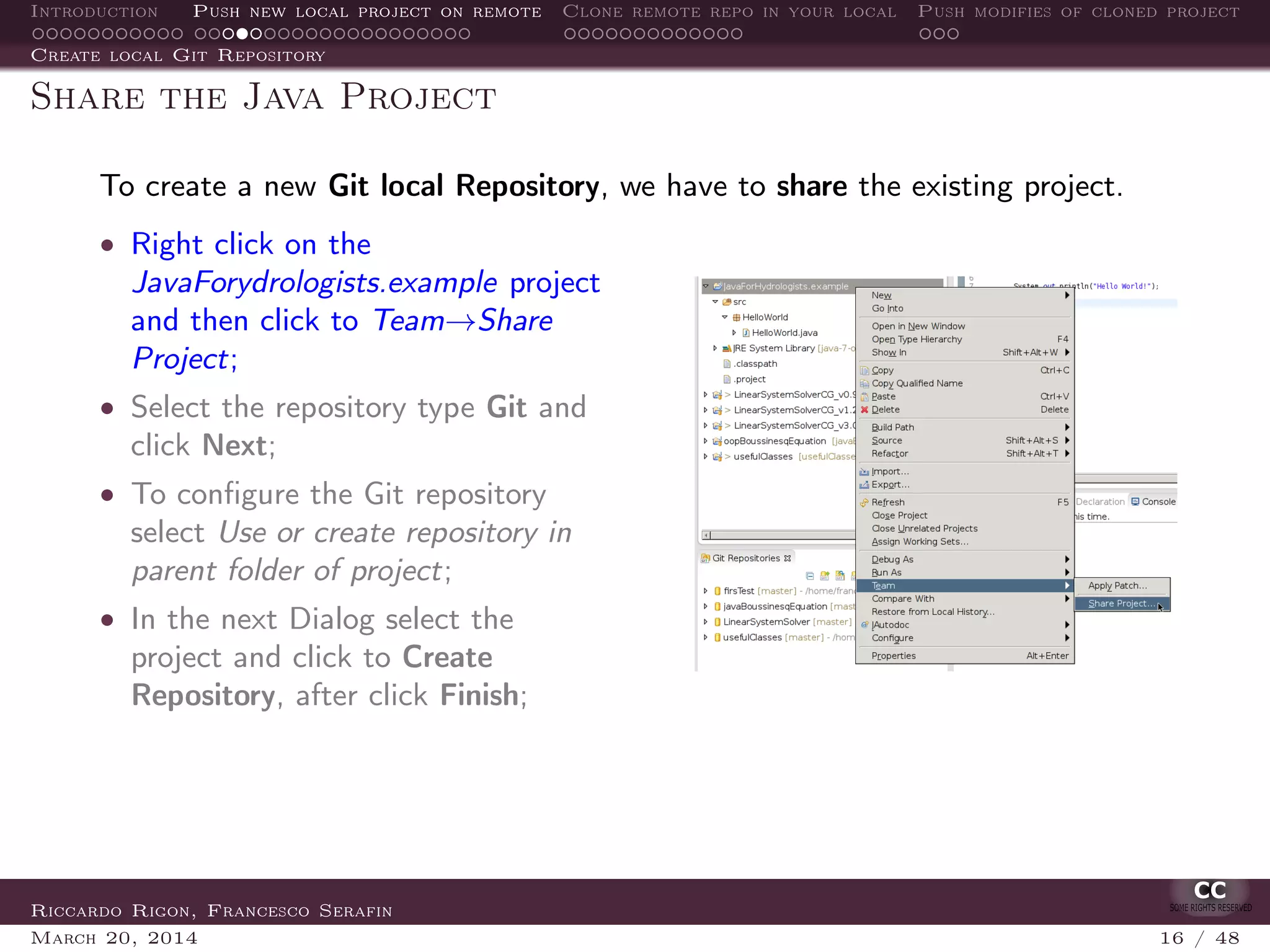Select Export... from context menu

click(x=965, y=485)
